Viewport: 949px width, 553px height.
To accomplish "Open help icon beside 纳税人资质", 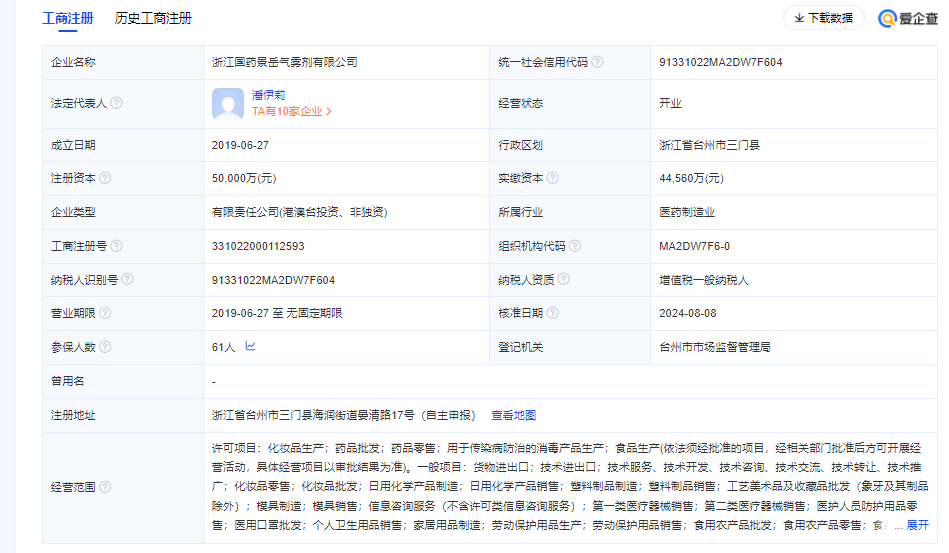I will point(563,279).
